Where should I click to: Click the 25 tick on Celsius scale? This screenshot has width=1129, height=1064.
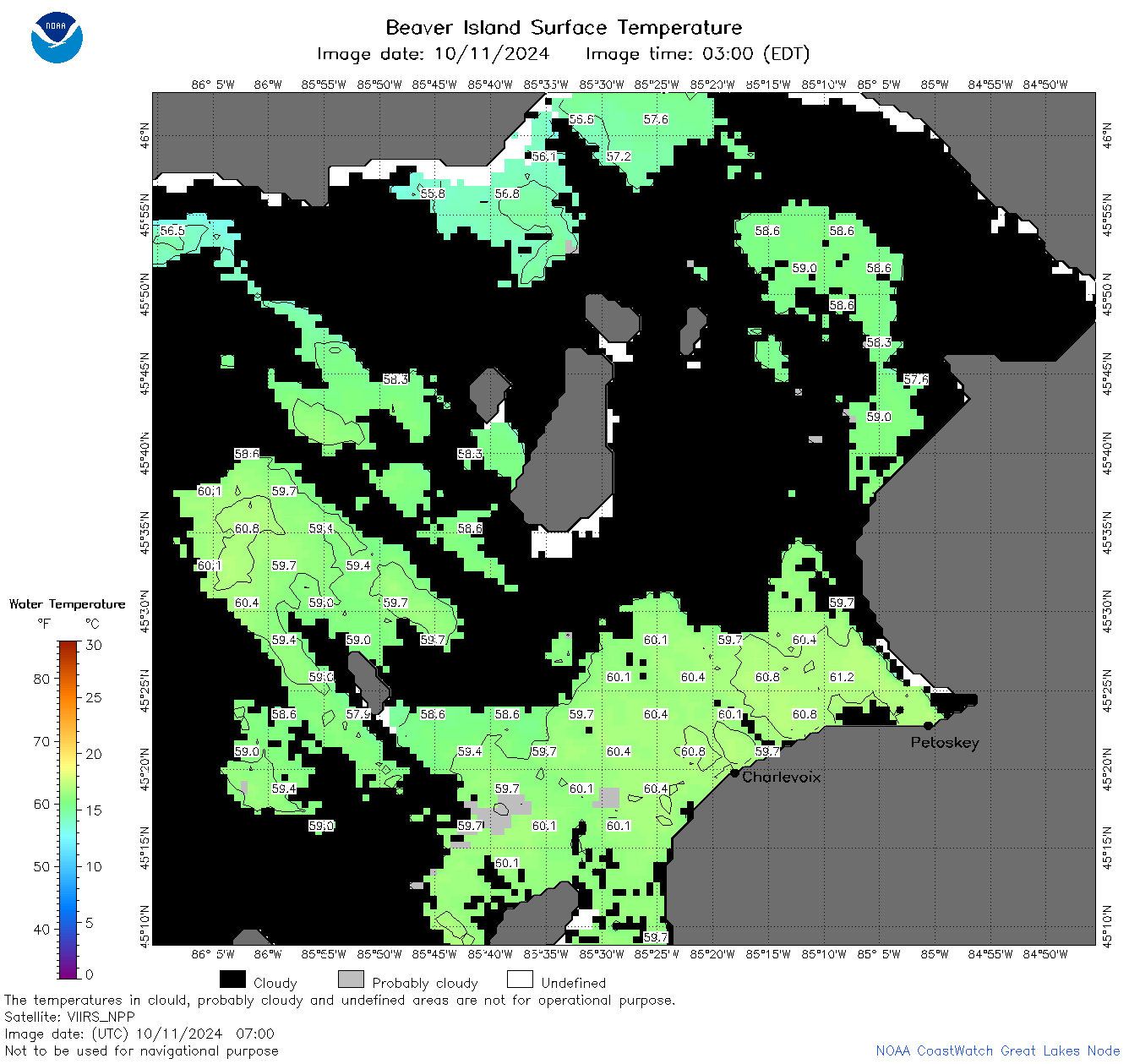[x=94, y=697]
